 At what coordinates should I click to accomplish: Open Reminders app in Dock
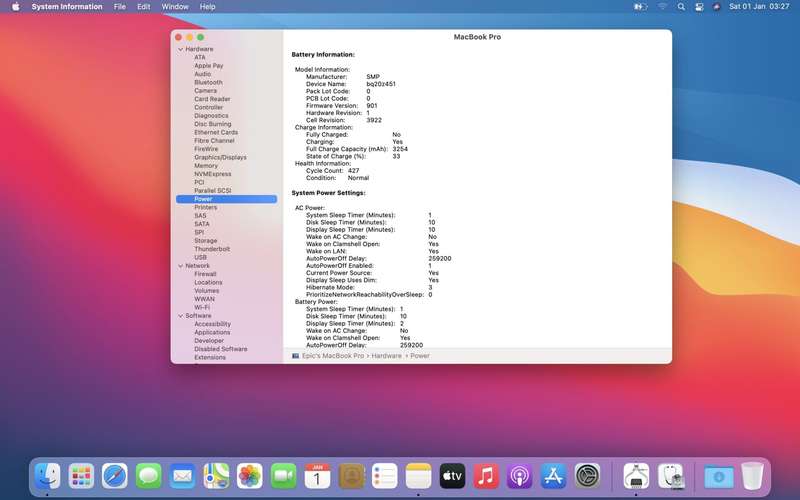click(385, 476)
